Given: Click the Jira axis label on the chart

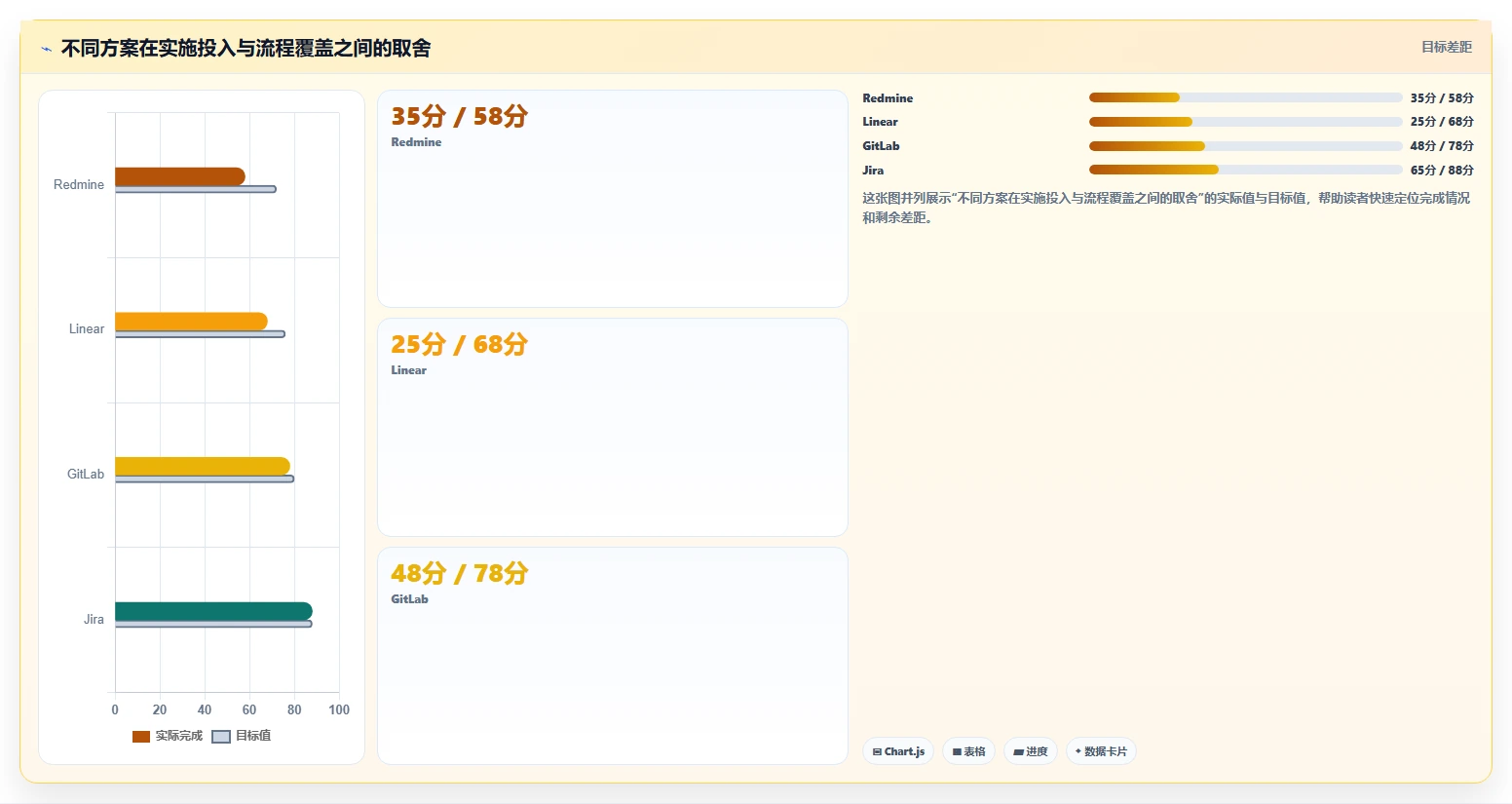Looking at the screenshot, I should coord(94,619).
